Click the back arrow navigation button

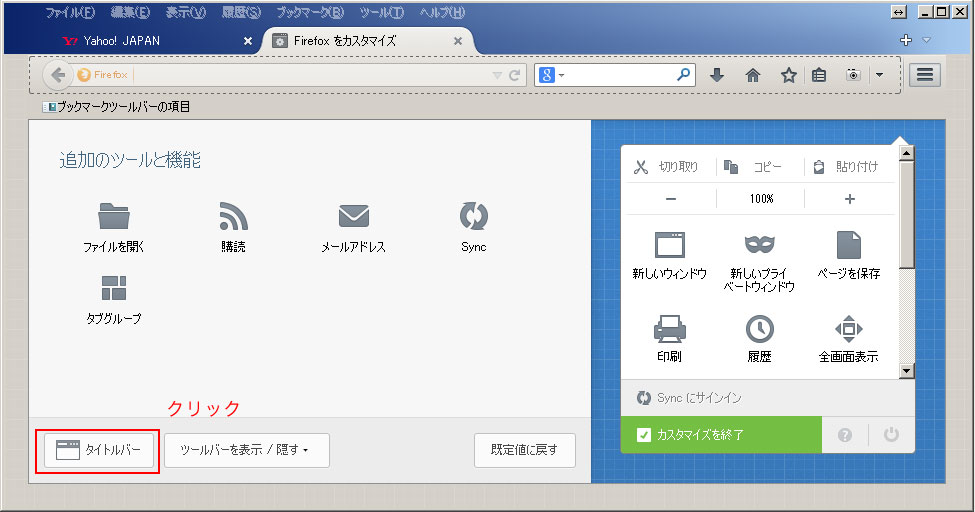(58, 75)
